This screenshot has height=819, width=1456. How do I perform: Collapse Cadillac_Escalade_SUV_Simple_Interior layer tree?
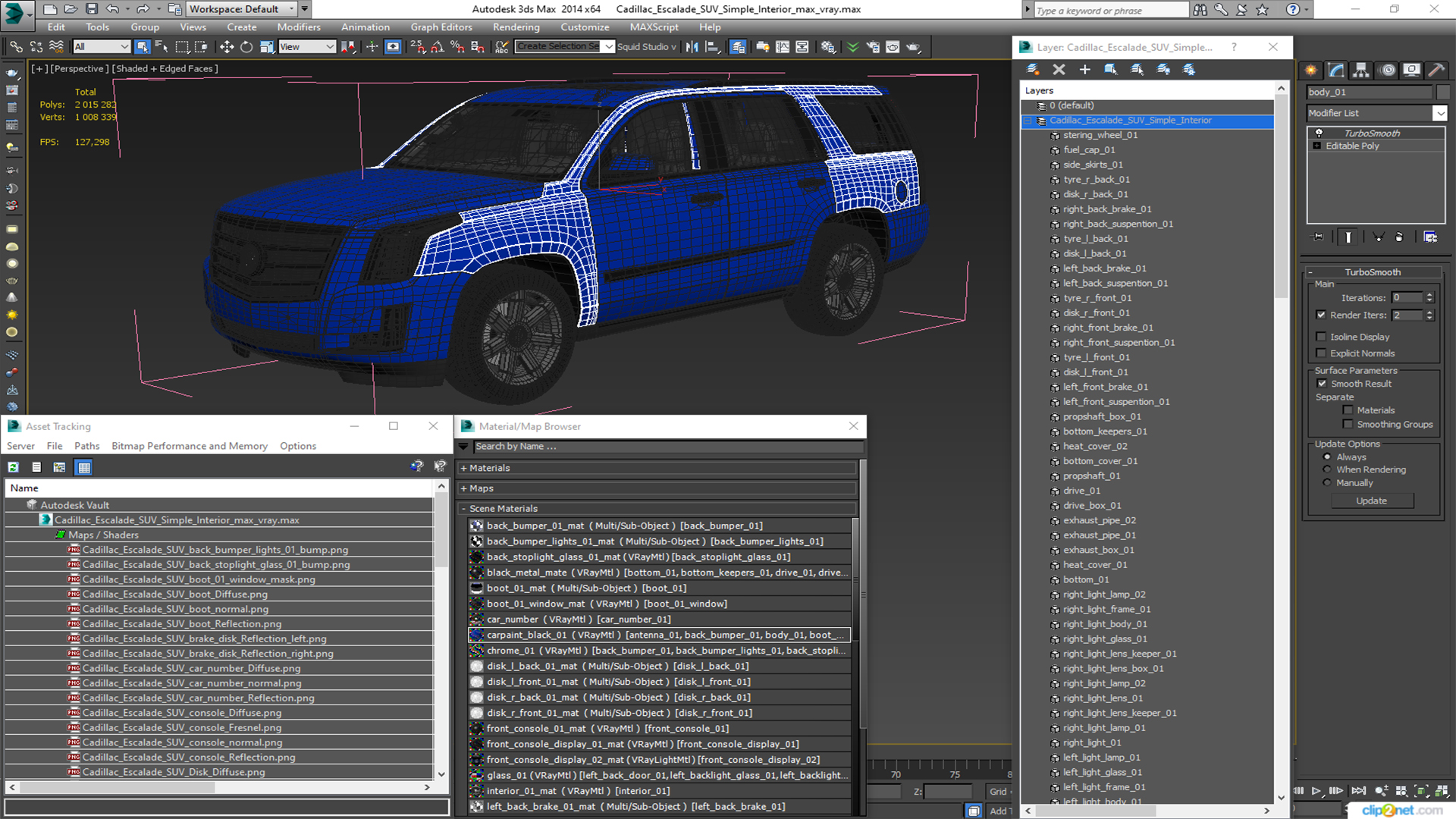point(1028,121)
